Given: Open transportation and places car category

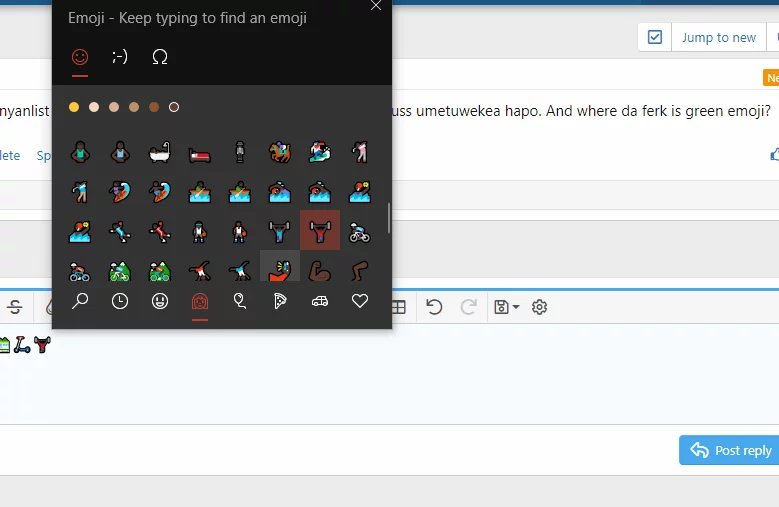Looking at the screenshot, I should 320,301.
